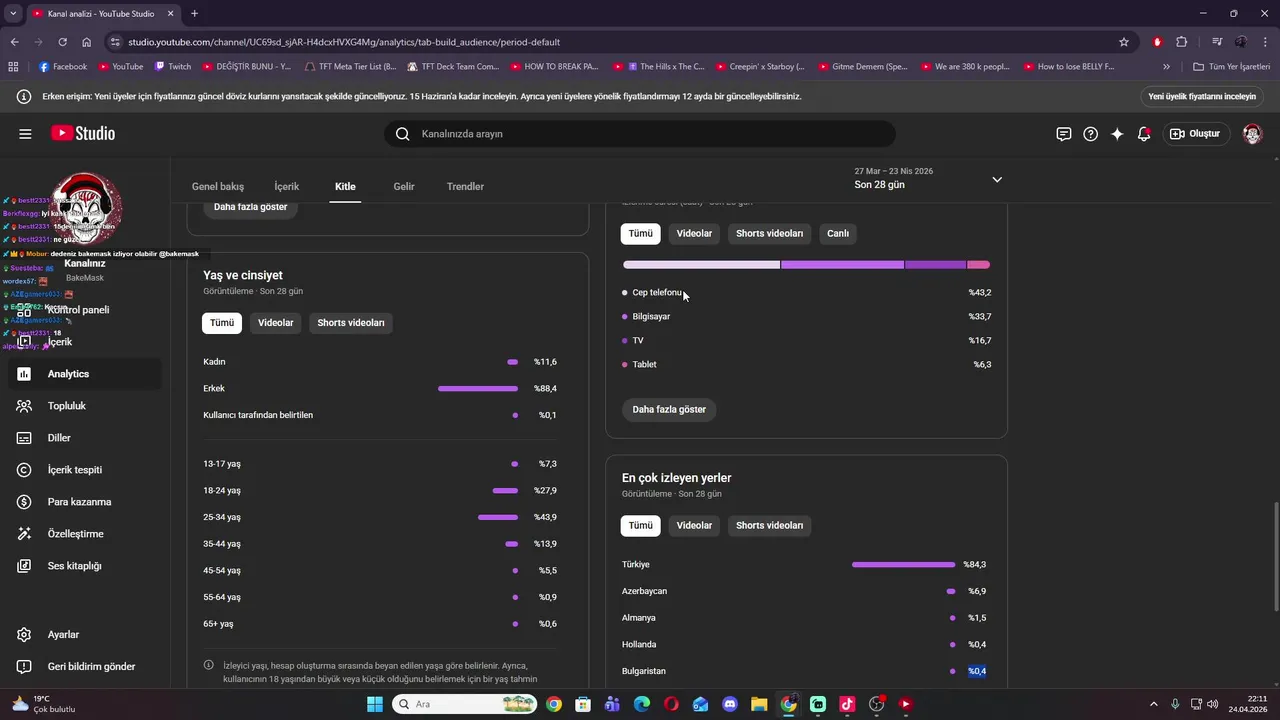1280x720 pixels.
Task: Select Shorts videoları in Yaş ve cinsiyet card
Action: 351,323
